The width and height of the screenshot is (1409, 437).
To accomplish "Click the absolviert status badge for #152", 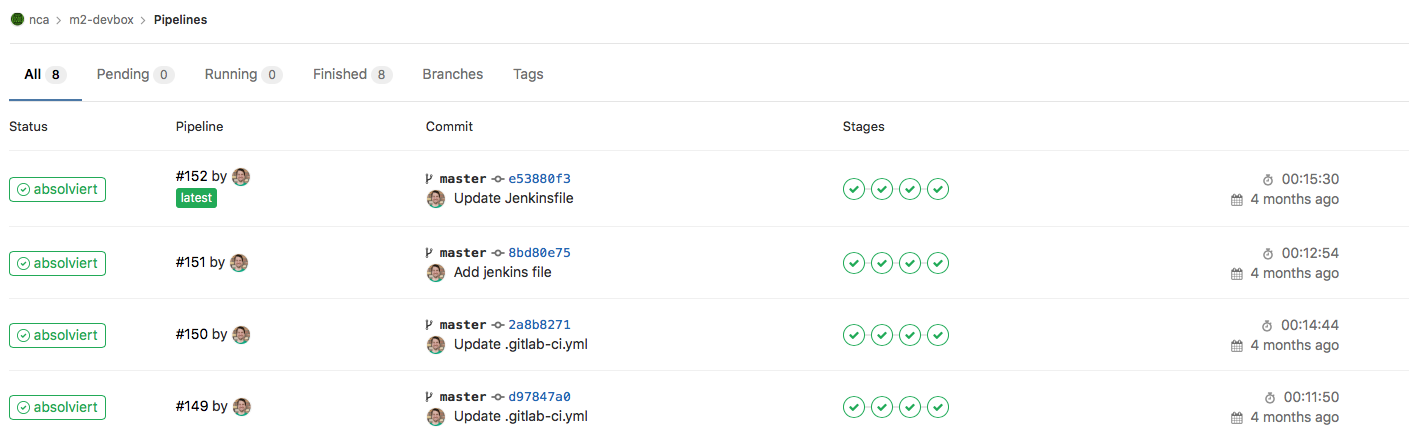I will (58, 190).
